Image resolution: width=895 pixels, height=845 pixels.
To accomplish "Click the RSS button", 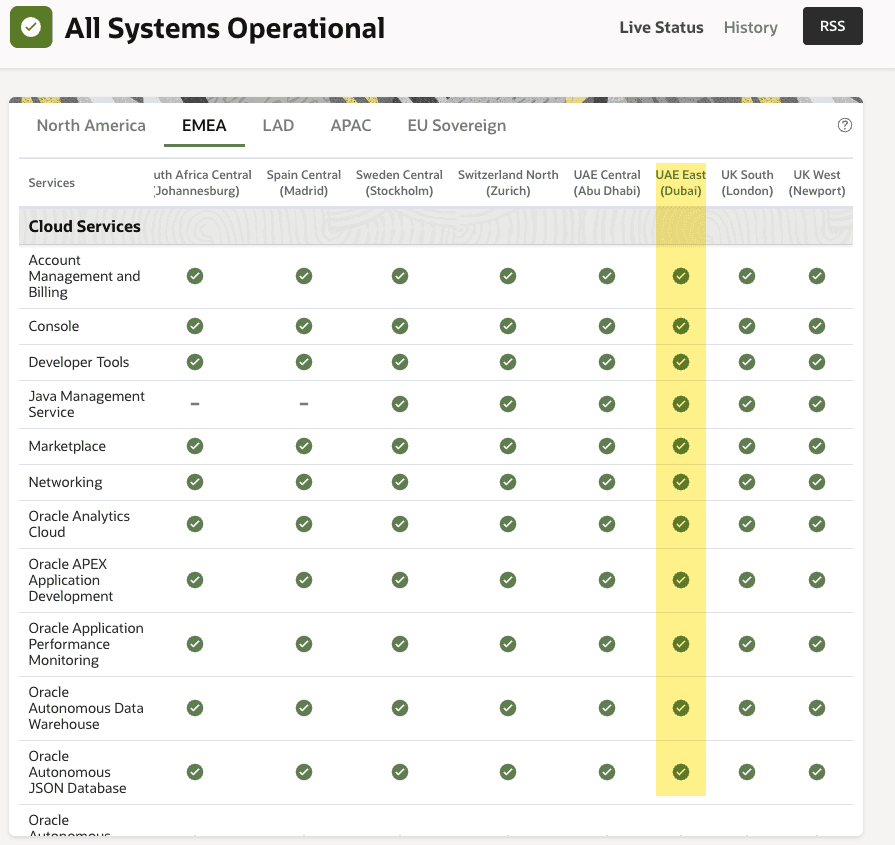I will click(x=832, y=27).
